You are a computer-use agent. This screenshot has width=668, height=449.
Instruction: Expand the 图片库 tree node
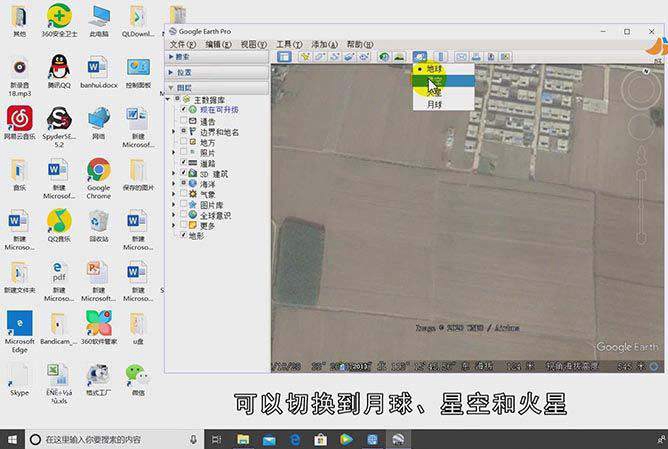[173, 204]
